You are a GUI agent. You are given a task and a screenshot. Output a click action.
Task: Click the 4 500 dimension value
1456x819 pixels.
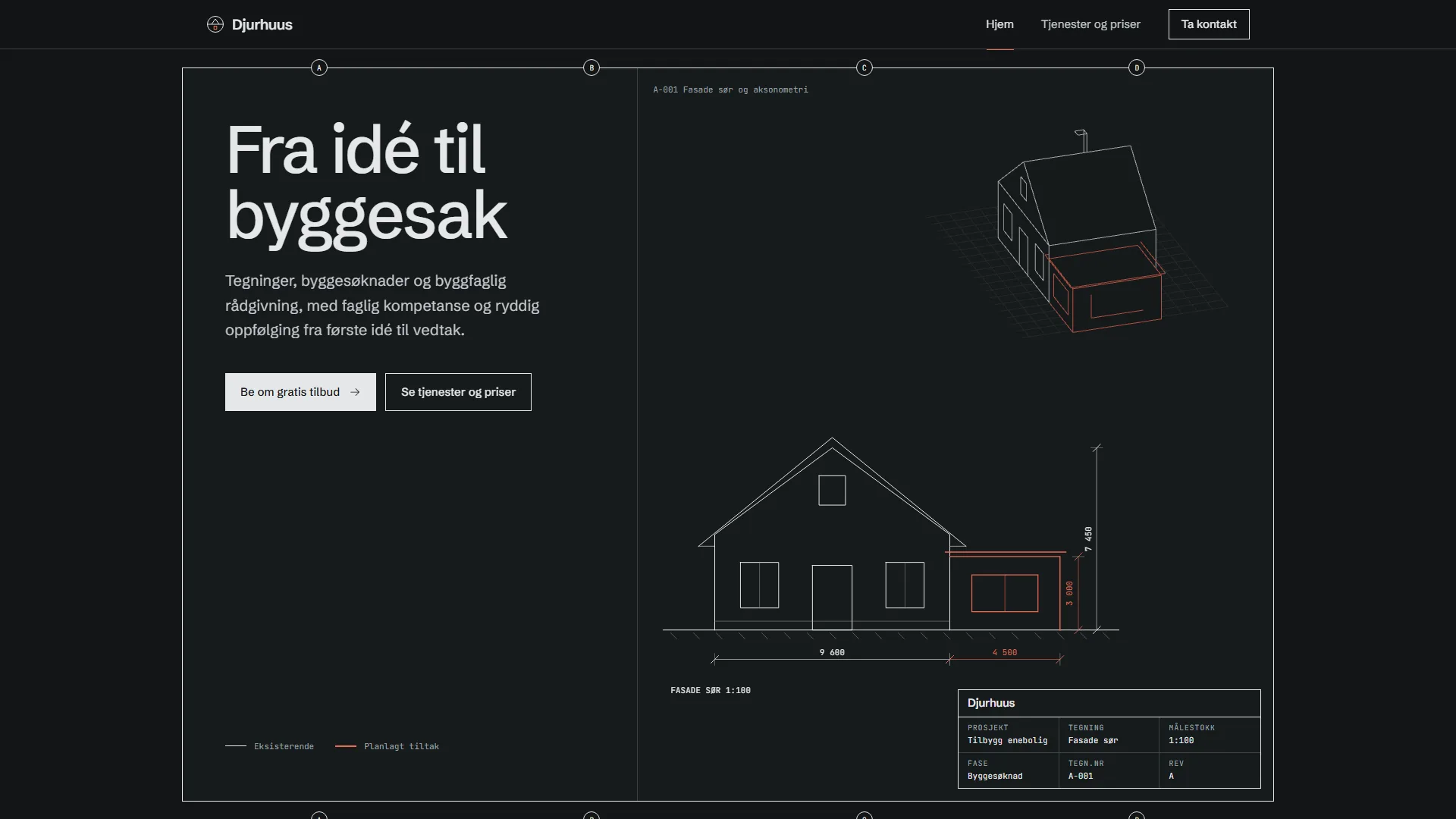1005,652
